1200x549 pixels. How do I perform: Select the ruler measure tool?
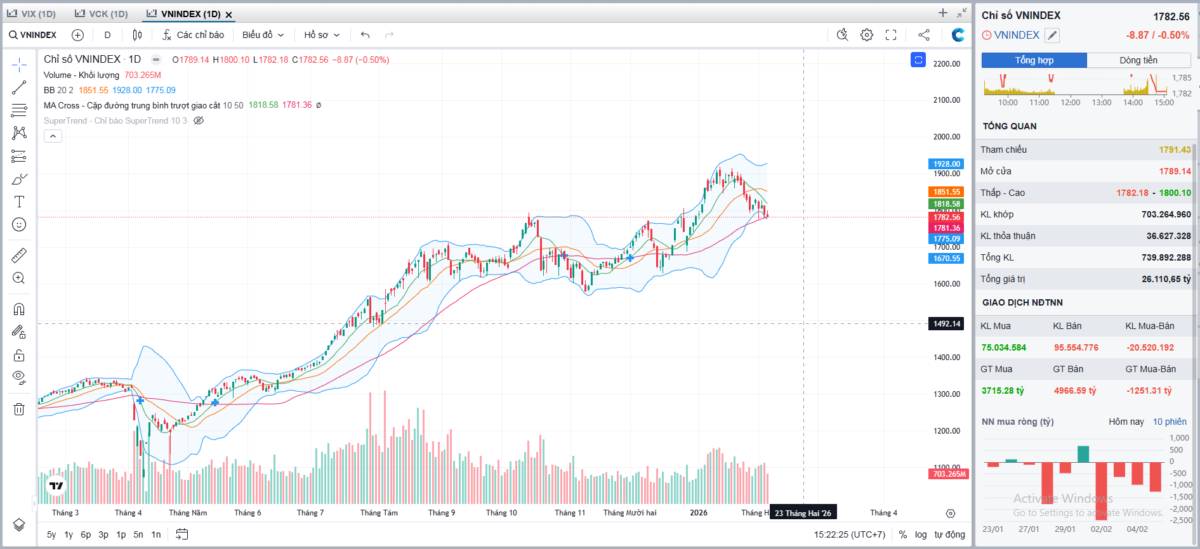coord(19,254)
